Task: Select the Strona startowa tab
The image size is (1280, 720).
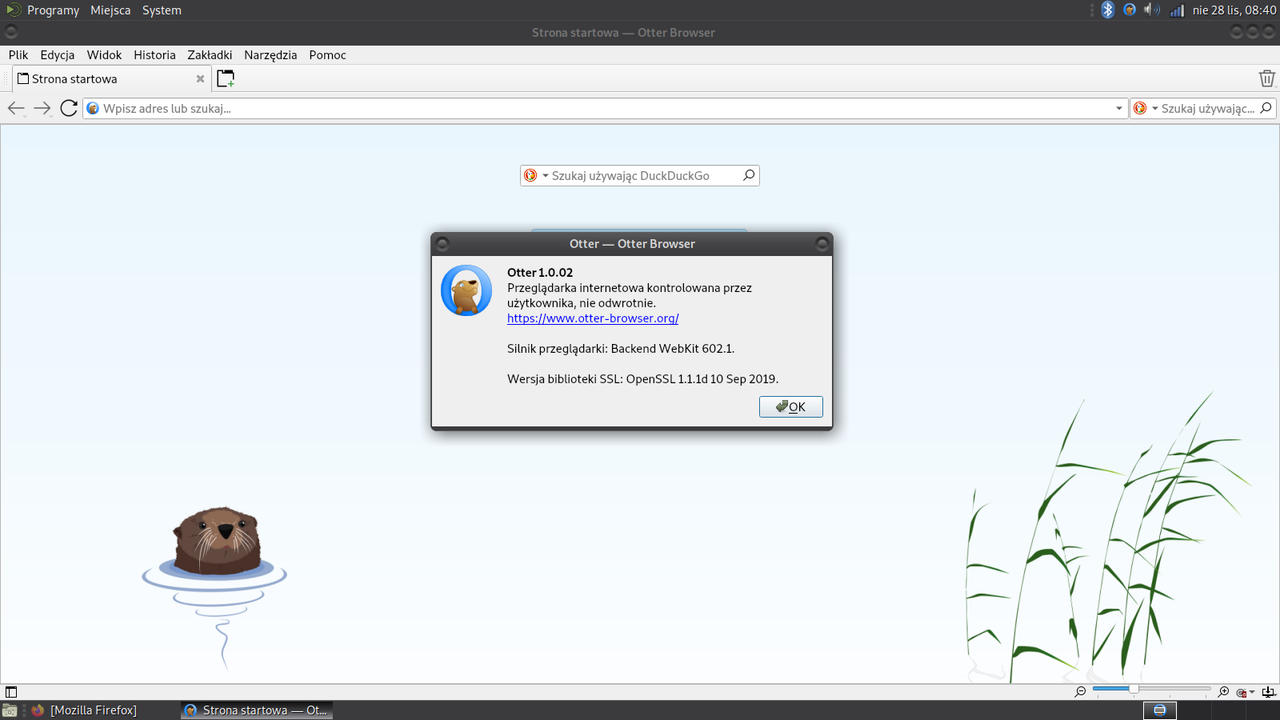Action: [x=110, y=79]
